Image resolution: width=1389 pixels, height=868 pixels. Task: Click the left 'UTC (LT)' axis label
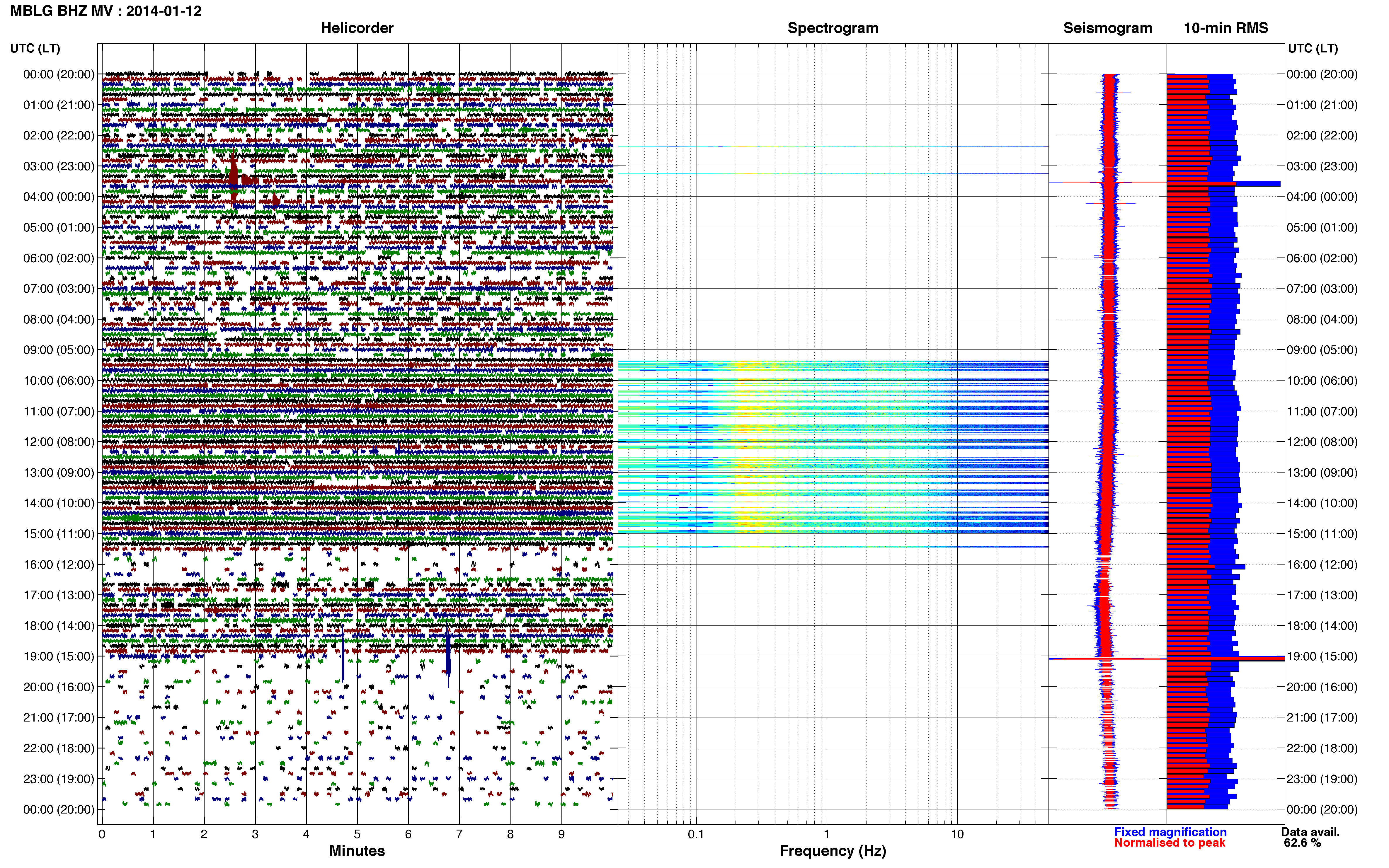coord(35,48)
